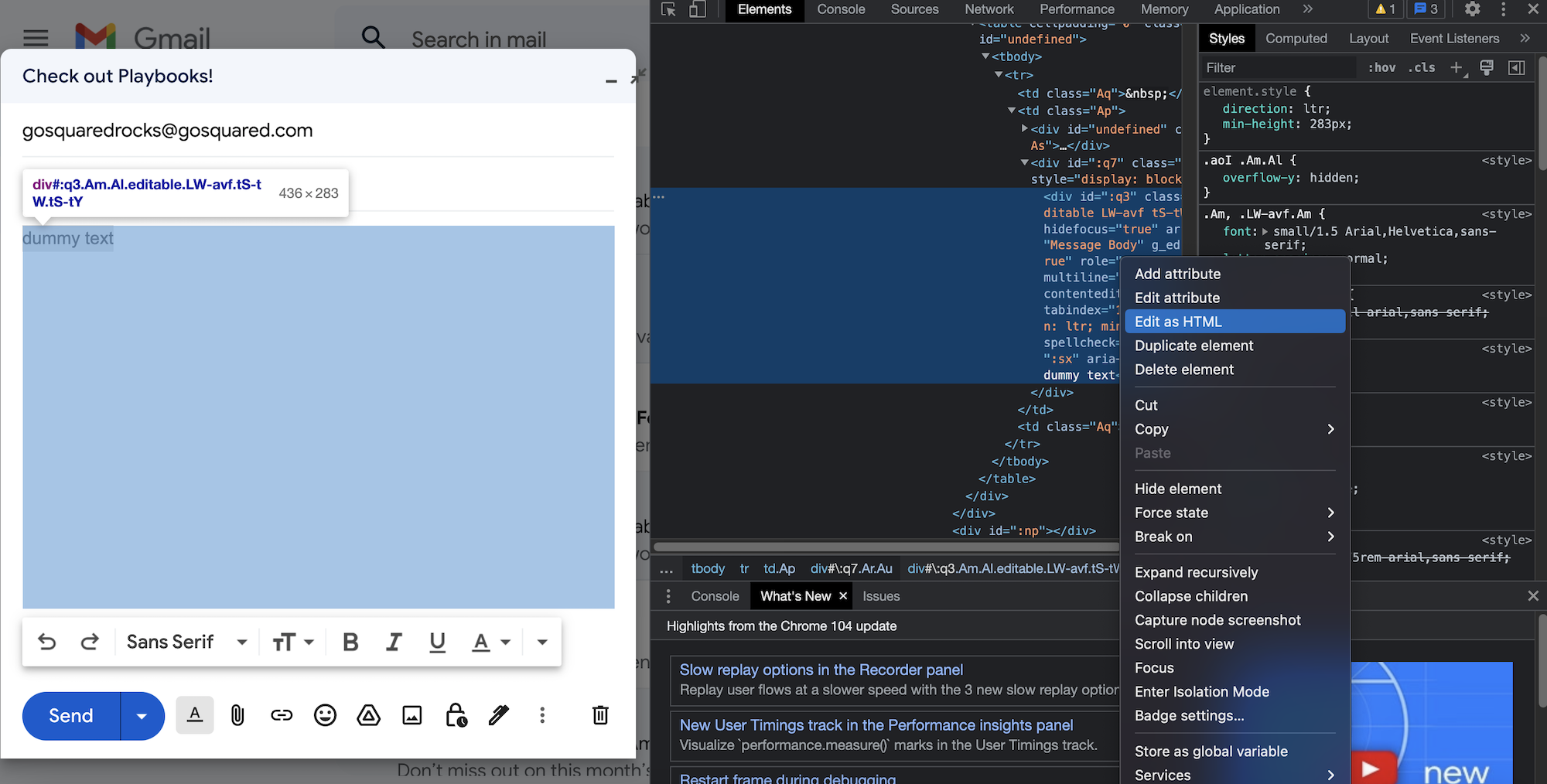
Task: Insert a photo with the image icon
Action: pyautogui.click(x=412, y=715)
